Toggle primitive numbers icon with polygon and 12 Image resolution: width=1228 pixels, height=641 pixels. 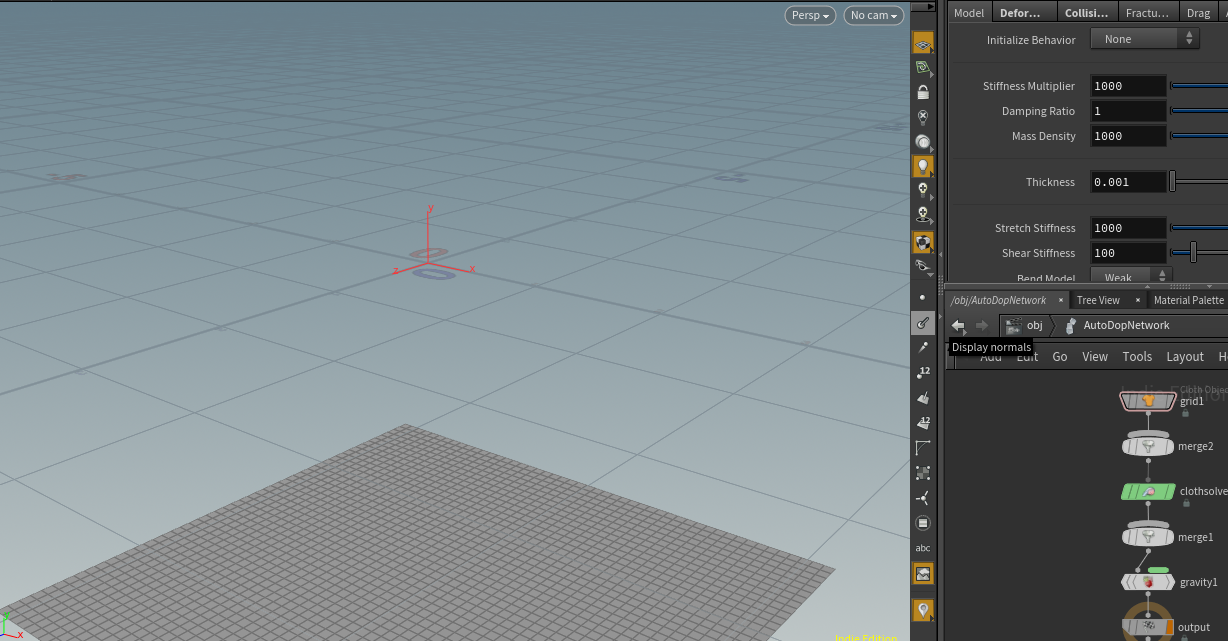[923, 422]
